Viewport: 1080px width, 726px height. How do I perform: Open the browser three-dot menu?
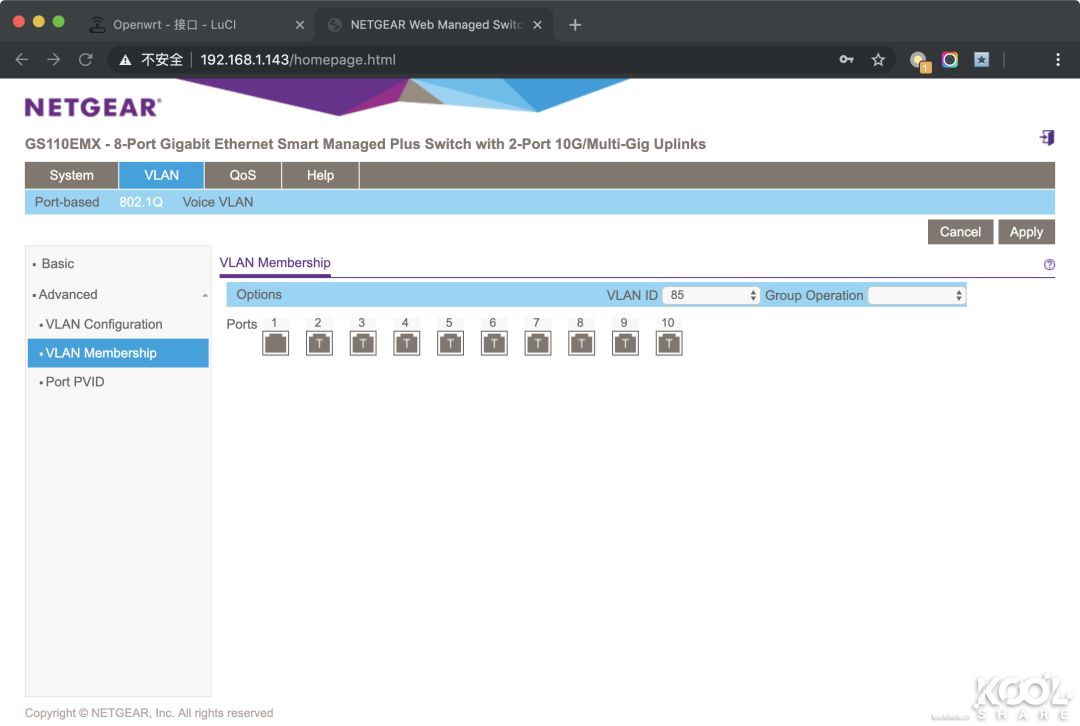[x=1058, y=60]
